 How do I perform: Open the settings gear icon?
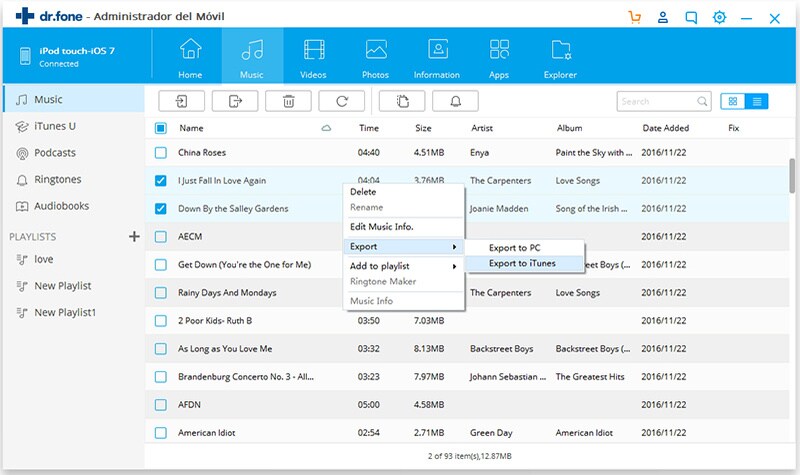pos(719,17)
